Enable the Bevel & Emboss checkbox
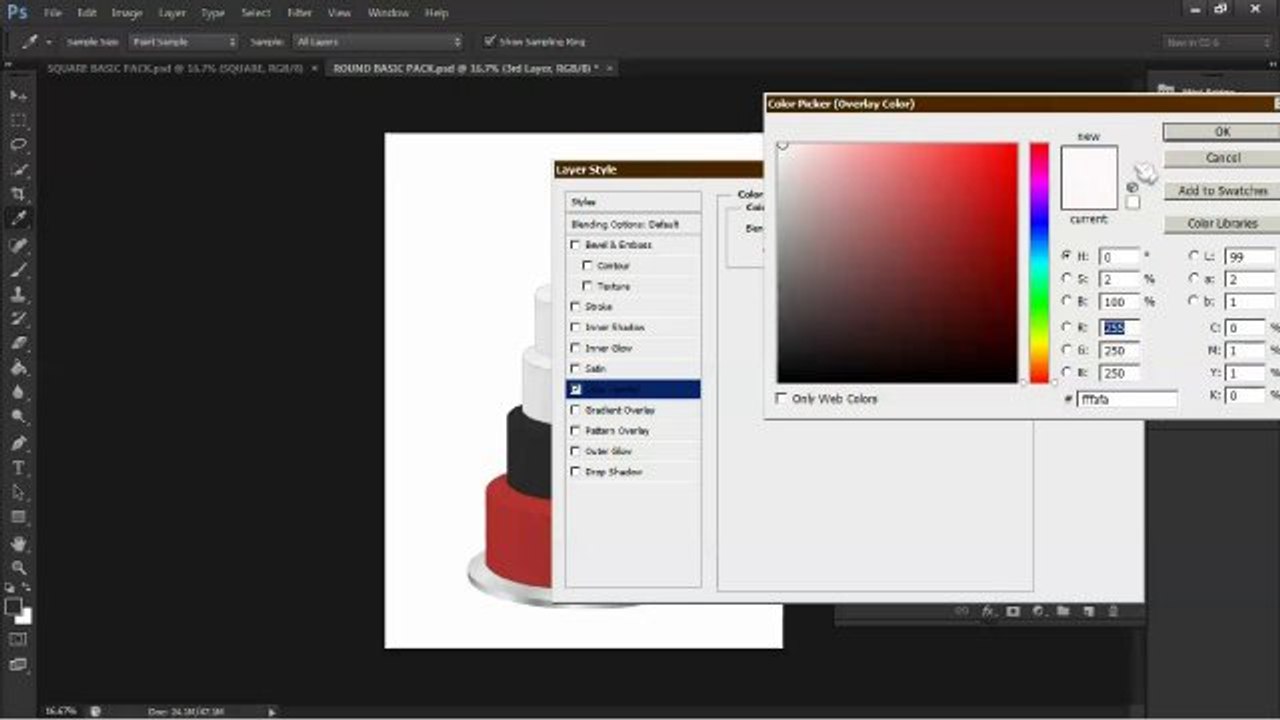Viewport: 1280px width, 720px height. 575,245
